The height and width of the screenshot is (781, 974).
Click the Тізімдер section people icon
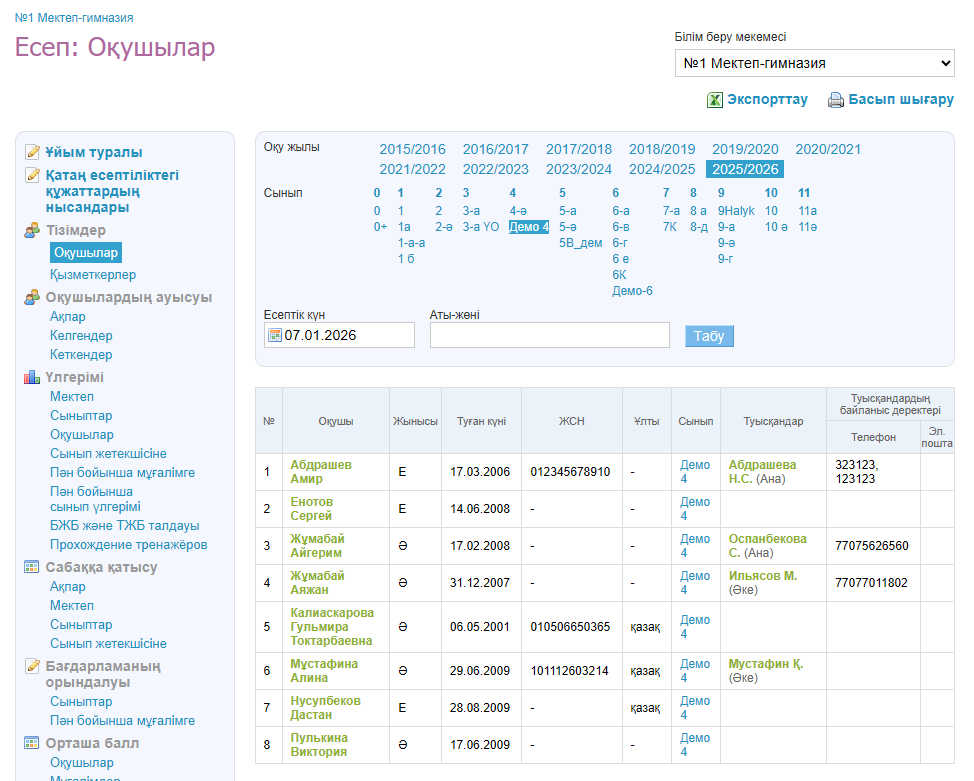click(x=32, y=231)
